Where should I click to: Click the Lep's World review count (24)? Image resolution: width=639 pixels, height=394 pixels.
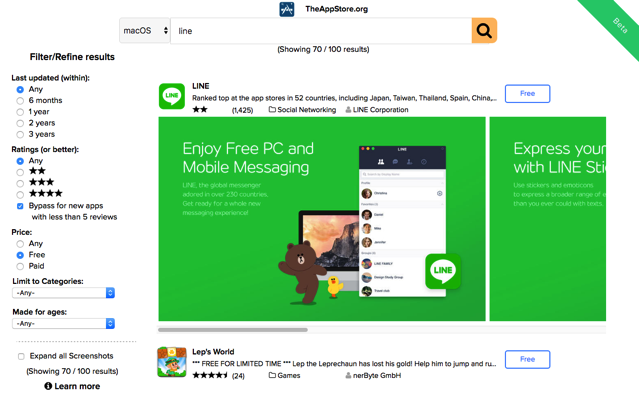point(238,376)
